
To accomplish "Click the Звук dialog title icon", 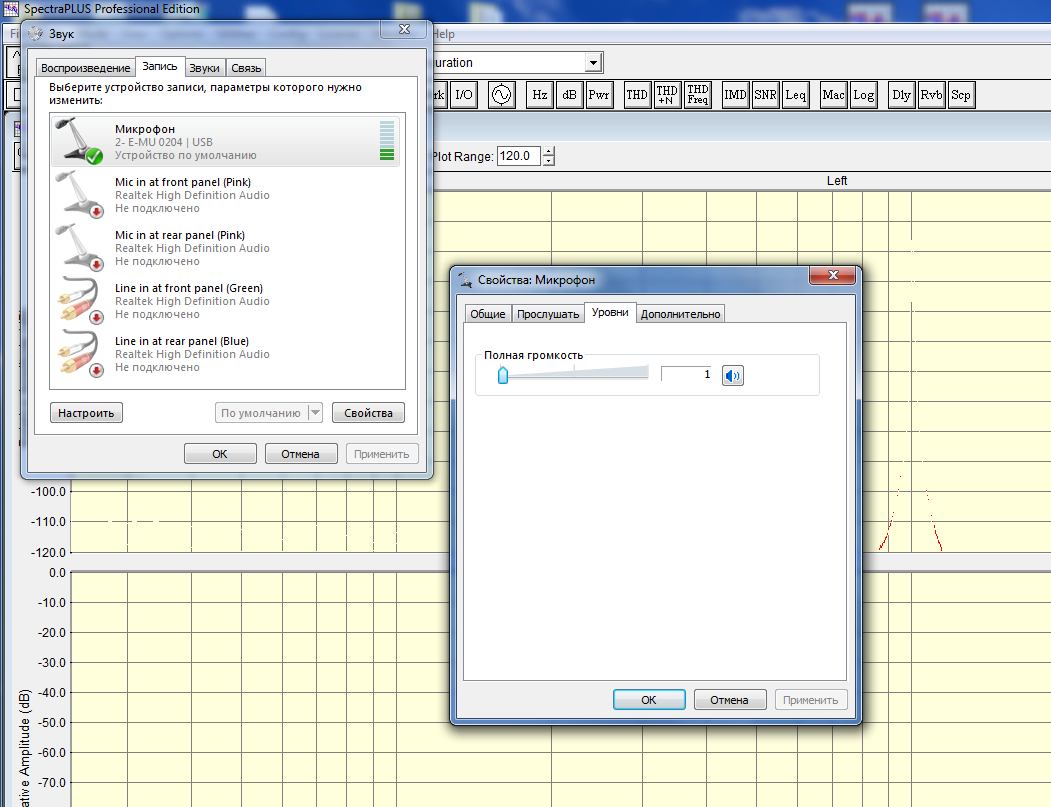I will pyautogui.click(x=36, y=34).
